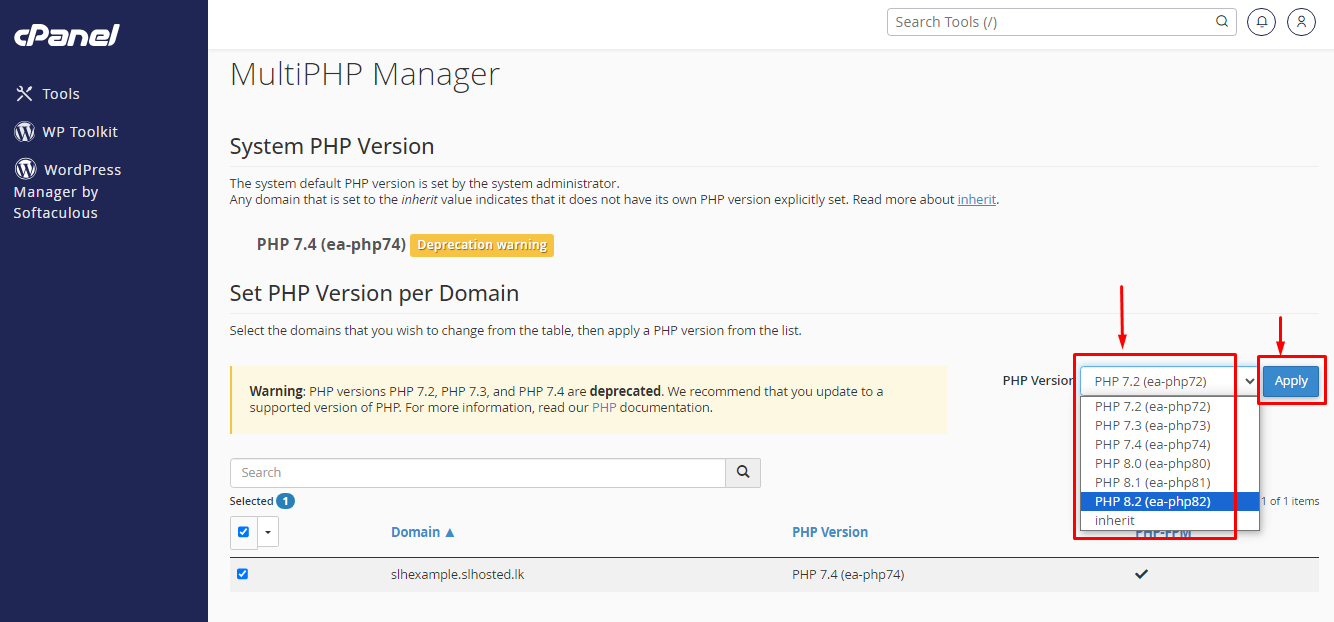
Task: Collapse the PHP Version combo box
Action: (x=1168, y=381)
